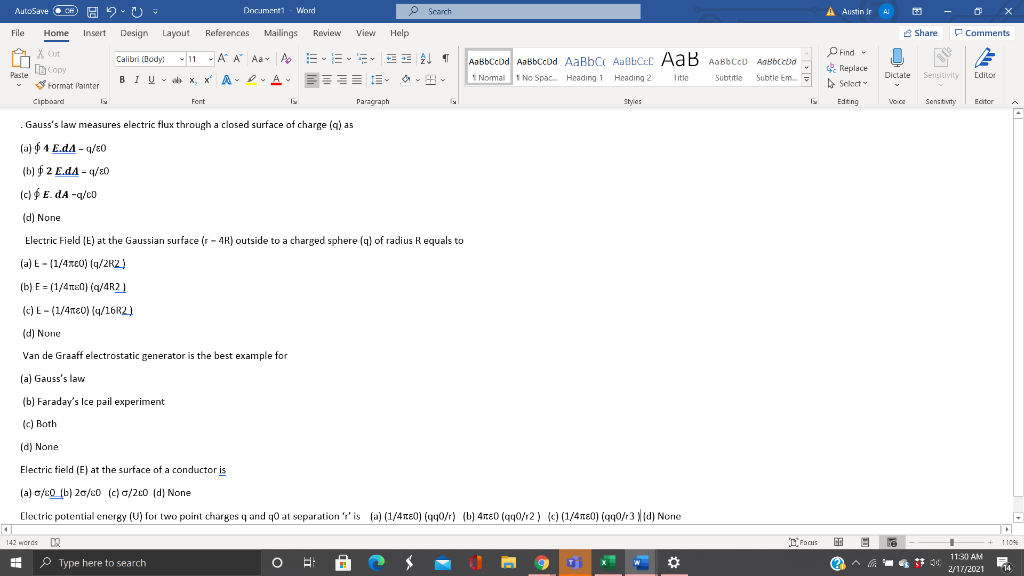Expand the bullet list options
Viewport: 1024px width, 576px height.
[x=324, y=59]
